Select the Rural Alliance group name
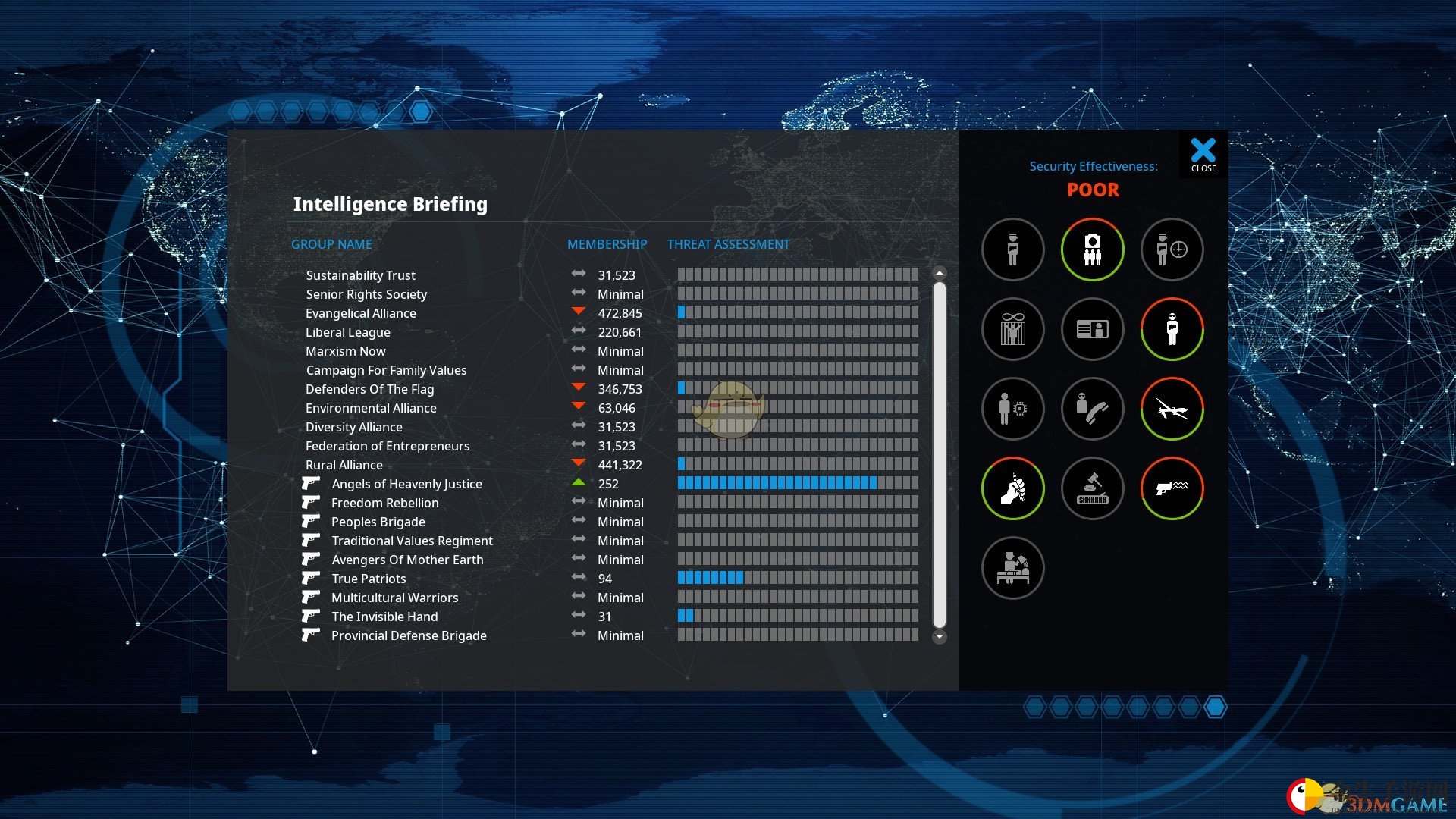Image resolution: width=1456 pixels, height=819 pixels. (x=344, y=465)
